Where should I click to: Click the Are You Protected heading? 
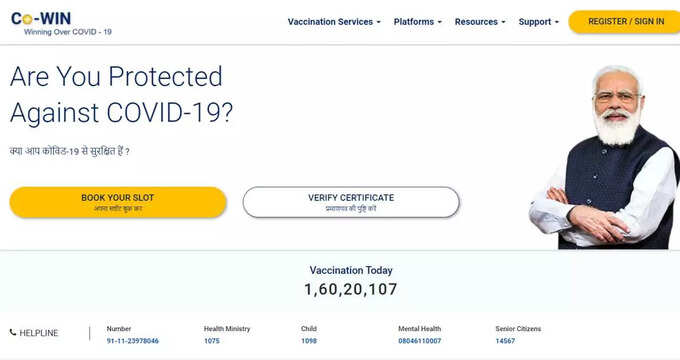pos(121,95)
